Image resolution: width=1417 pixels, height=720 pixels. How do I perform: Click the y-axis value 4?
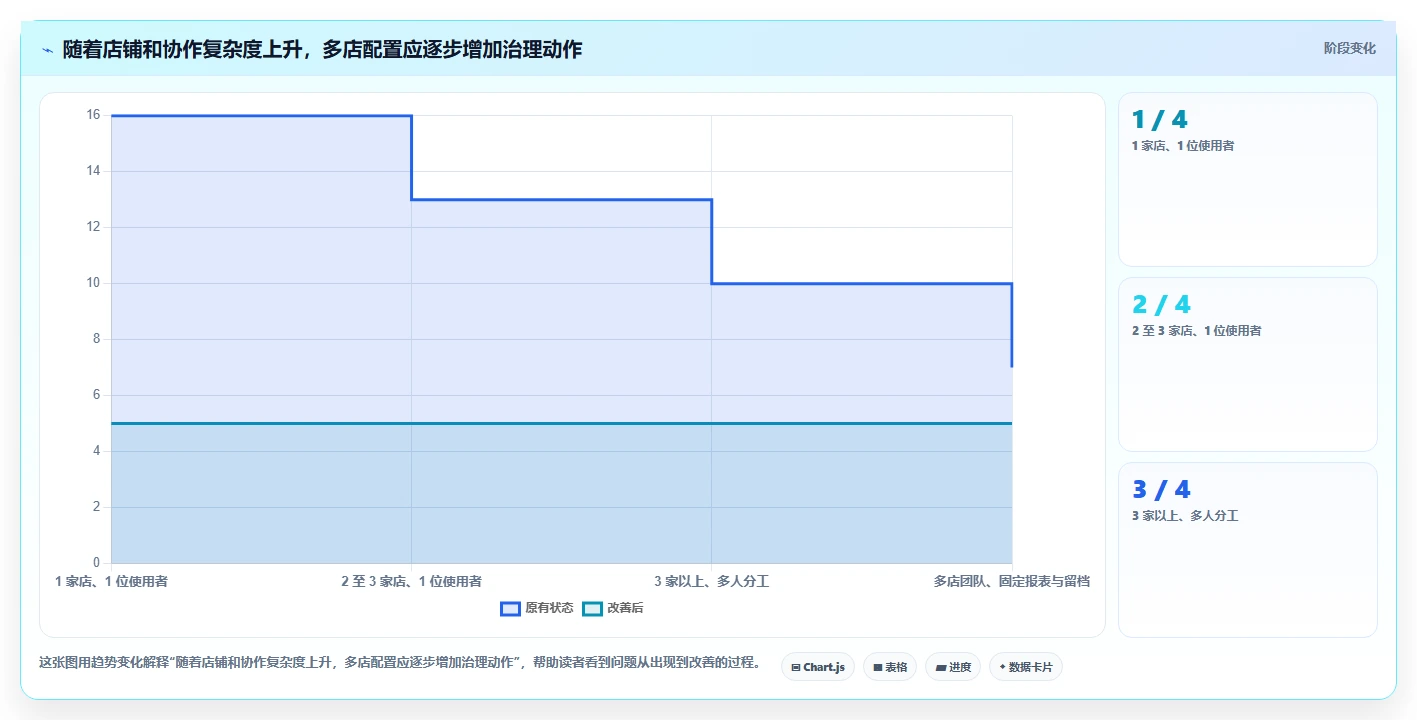[97, 451]
